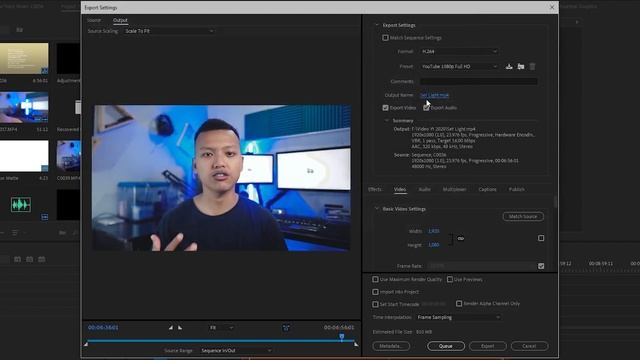
Task: Select the blue room clip thumbnail in Project panel
Action: pos(24,107)
